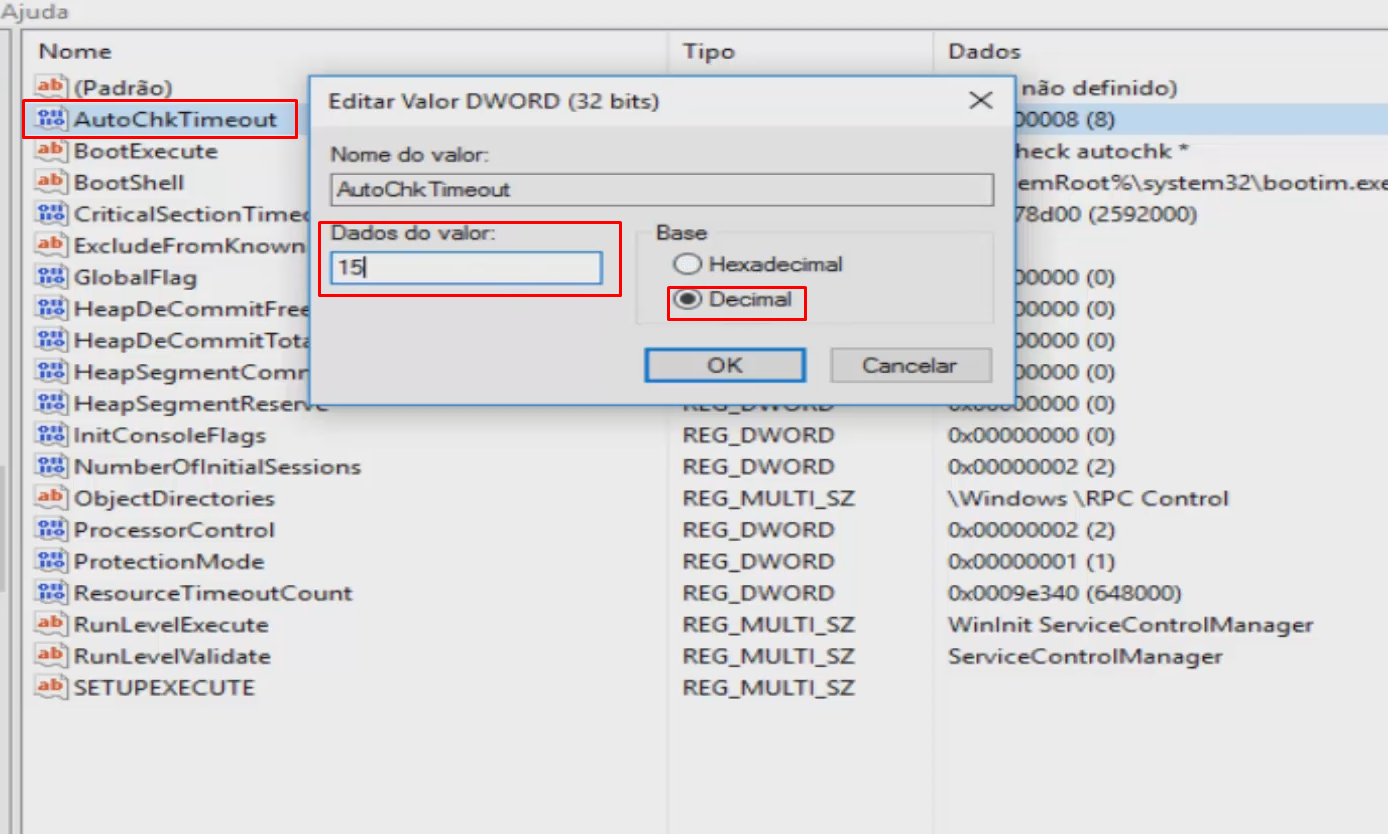This screenshot has height=834, width=1388.
Task: Click the ProcessorControl DWORD icon
Action: click(x=50, y=529)
